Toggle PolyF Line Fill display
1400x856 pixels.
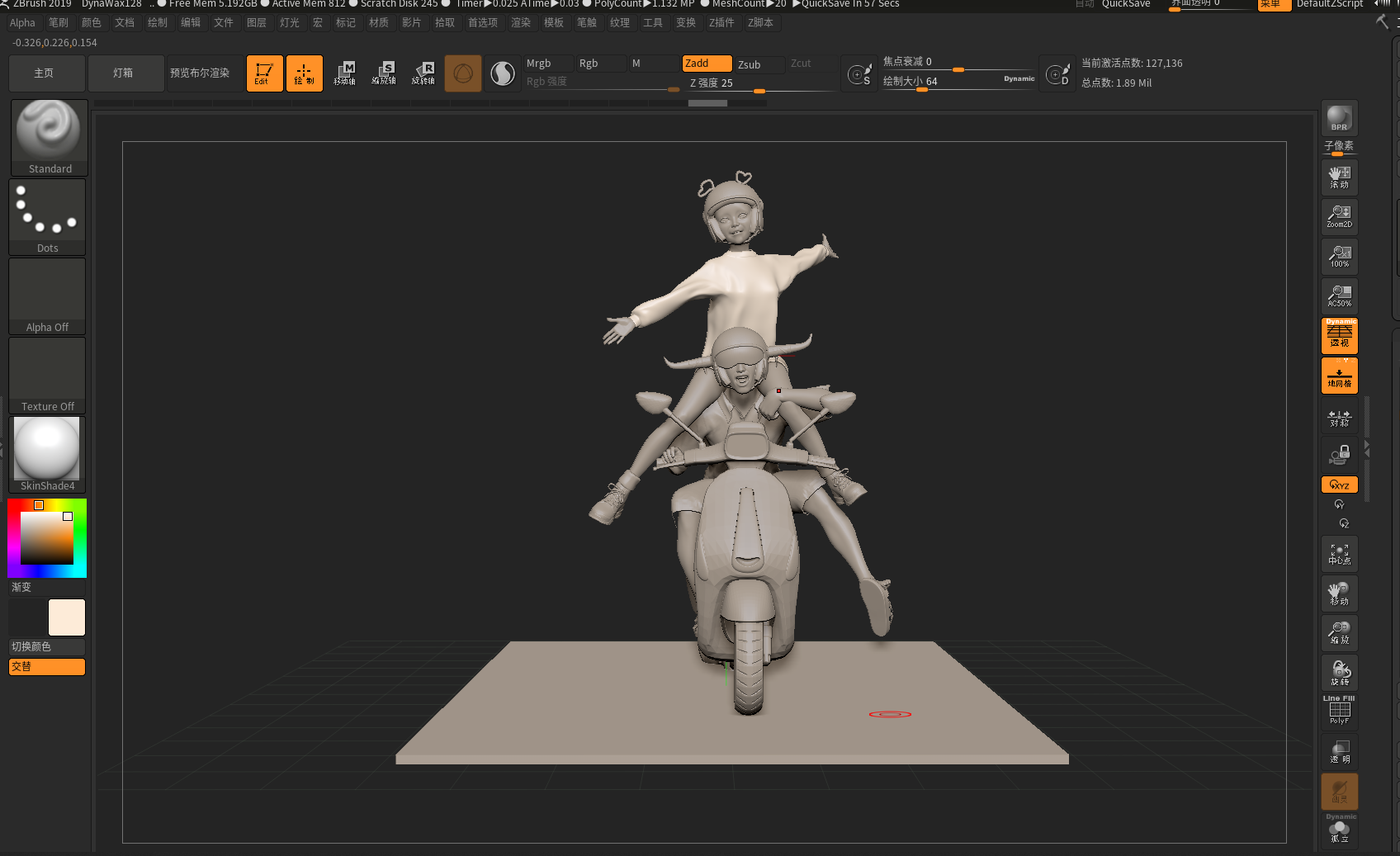point(1339,711)
